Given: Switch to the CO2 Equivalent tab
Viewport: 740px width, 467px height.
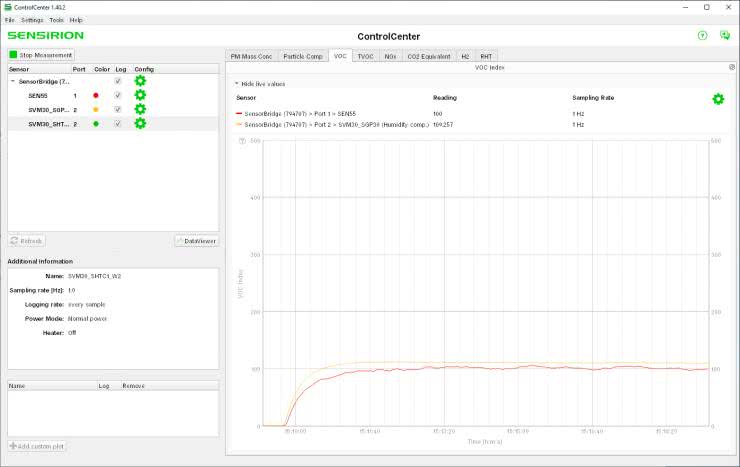Looking at the screenshot, I should (428, 57).
